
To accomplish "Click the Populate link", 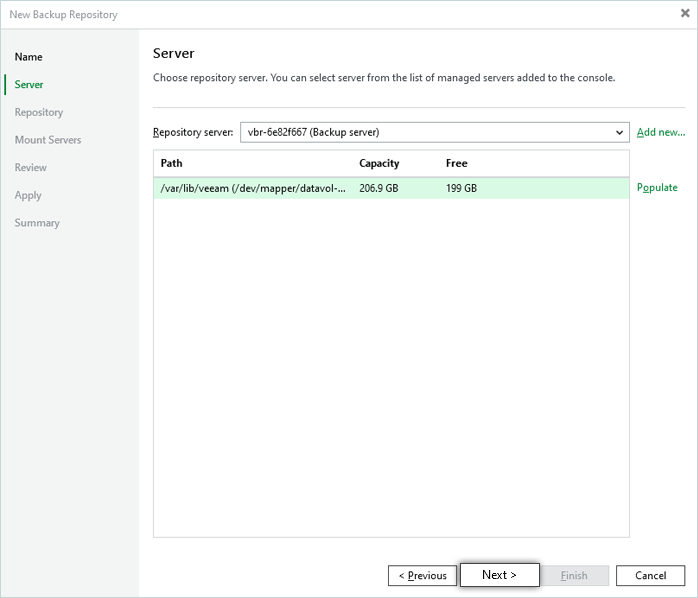I will pos(657,188).
